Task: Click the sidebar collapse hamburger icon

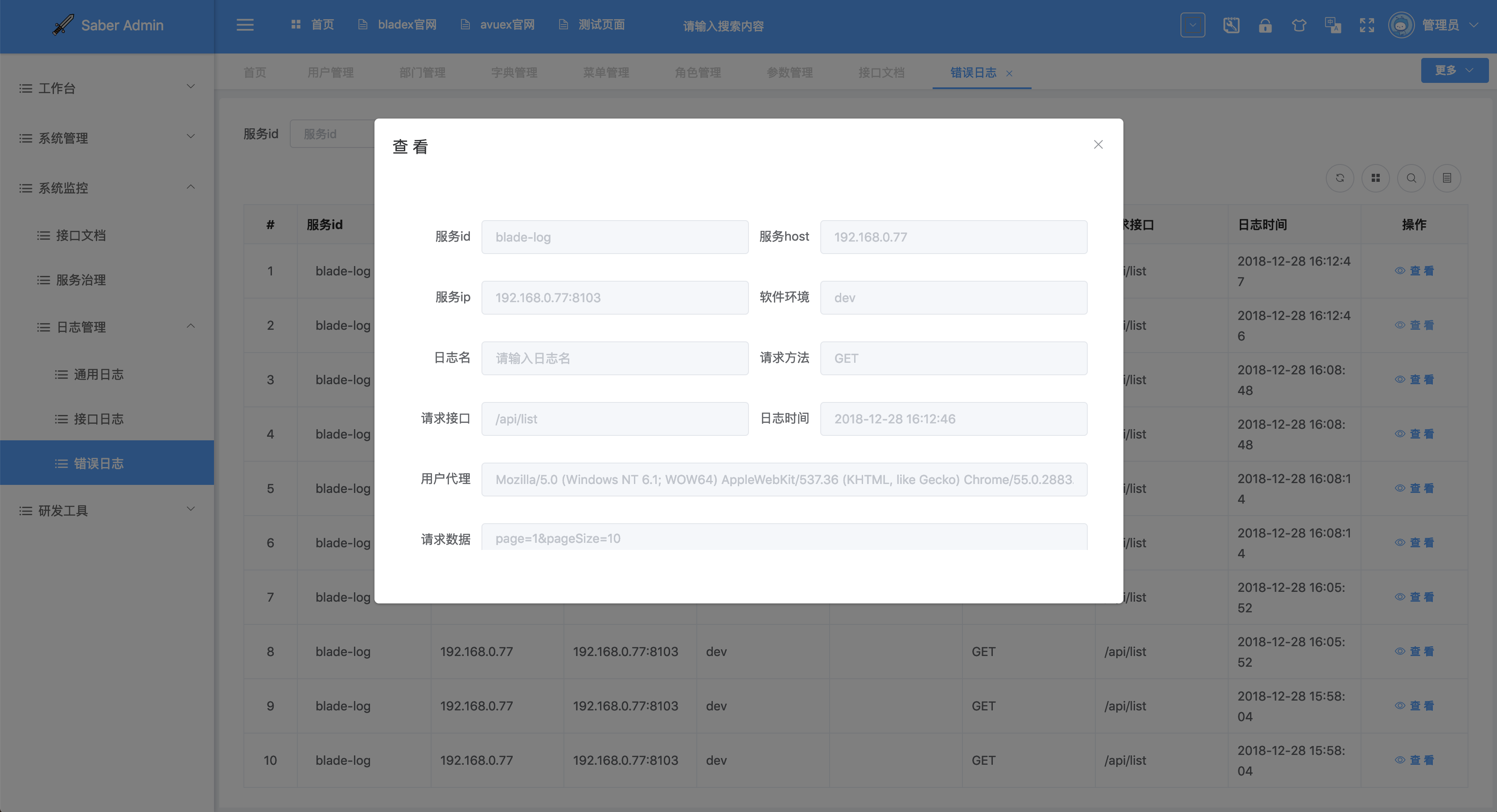Action: coord(245,25)
